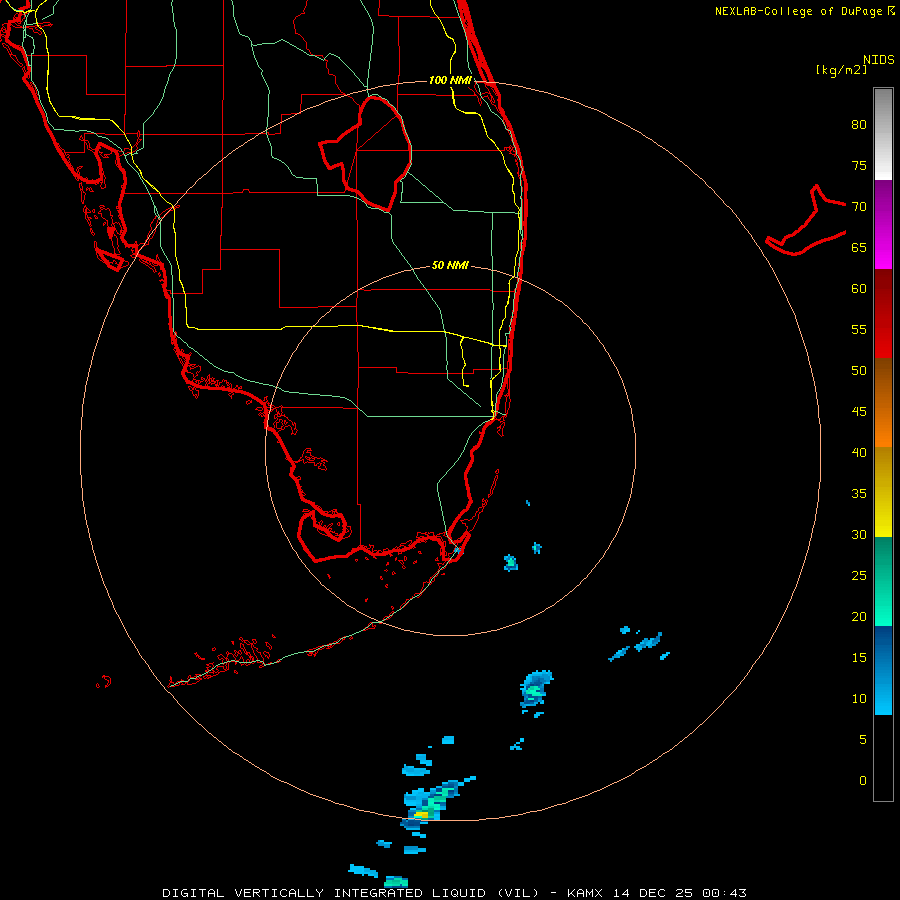The height and width of the screenshot is (900, 900).
Task: Click the scale value 20
Action: point(859,617)
